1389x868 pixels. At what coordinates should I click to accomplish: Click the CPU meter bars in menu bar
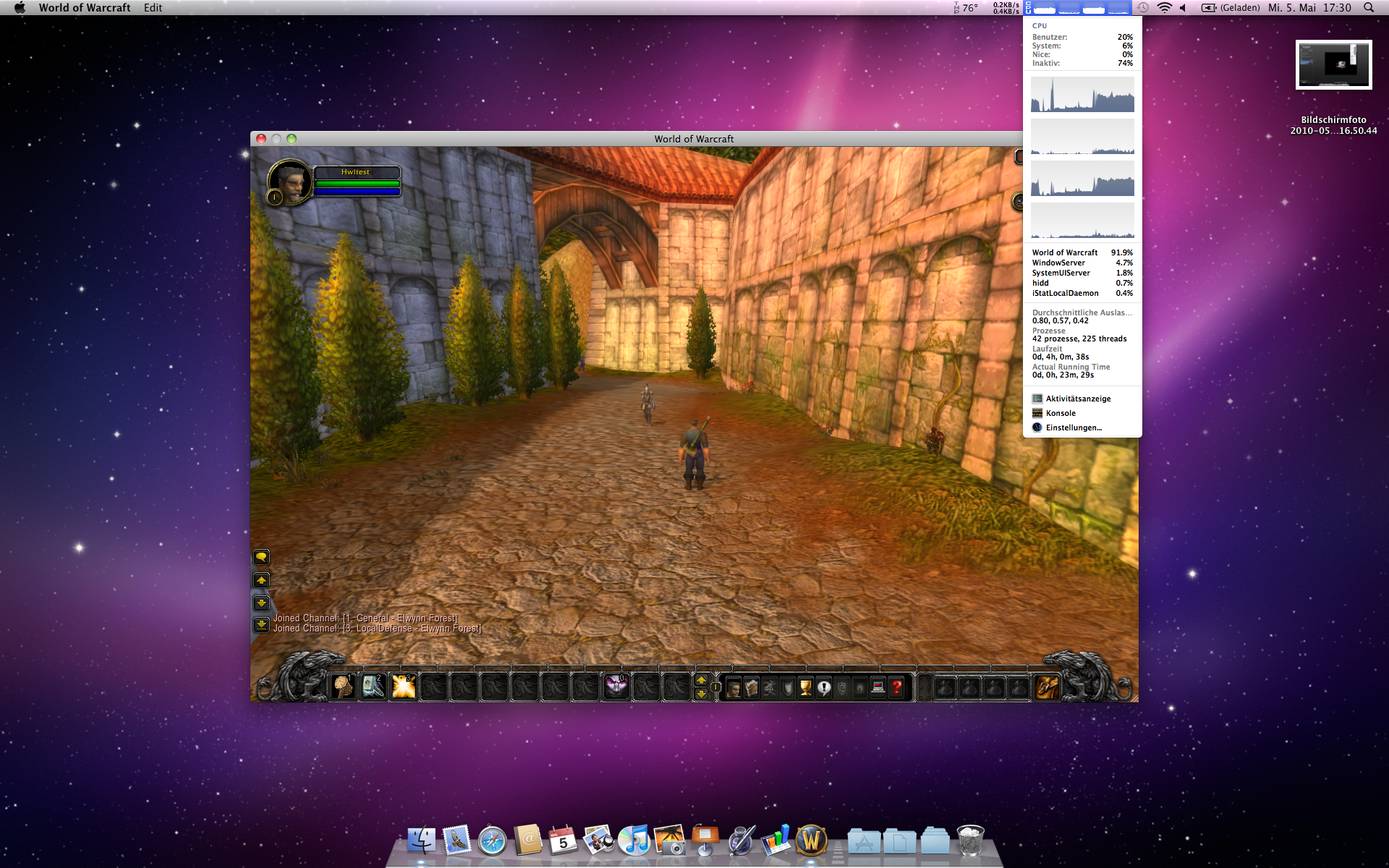point(1078,7)
